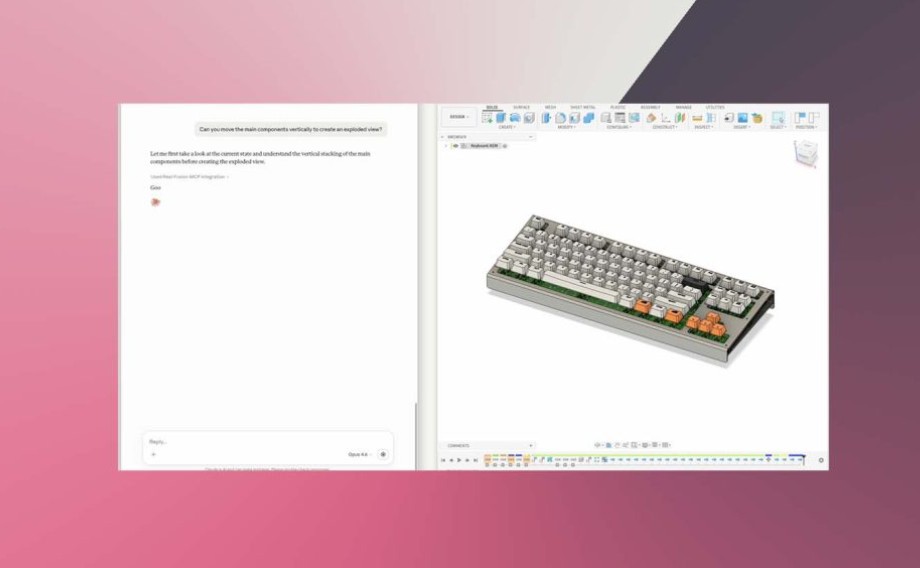920x568 pixels.
Task: Open the Opus model selector dropdown
Action: 359,454
